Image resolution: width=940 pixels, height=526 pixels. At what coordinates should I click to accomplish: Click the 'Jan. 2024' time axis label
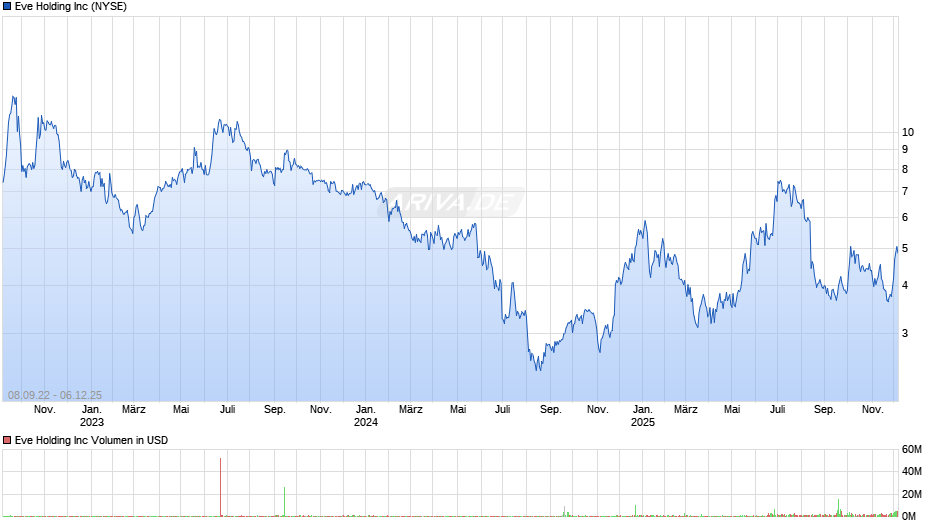tap(366, 416)
